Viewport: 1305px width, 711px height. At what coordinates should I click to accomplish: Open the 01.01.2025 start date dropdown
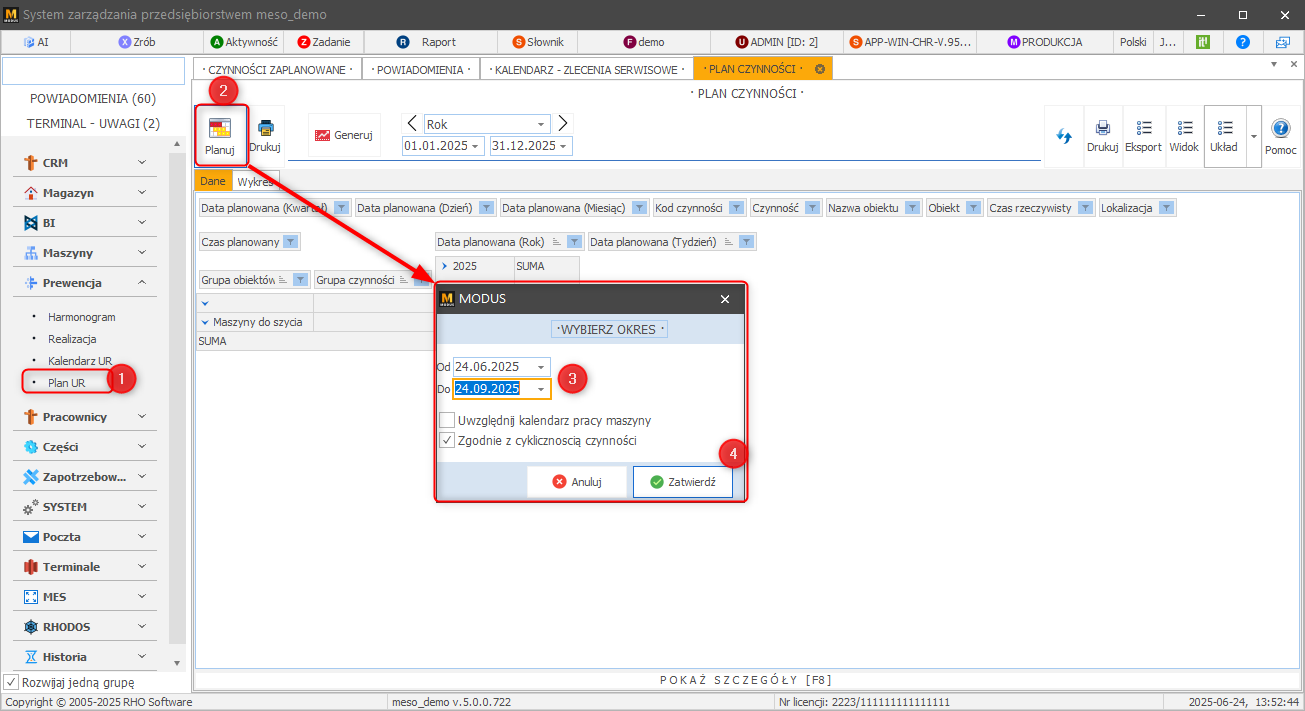pos(474,146)
